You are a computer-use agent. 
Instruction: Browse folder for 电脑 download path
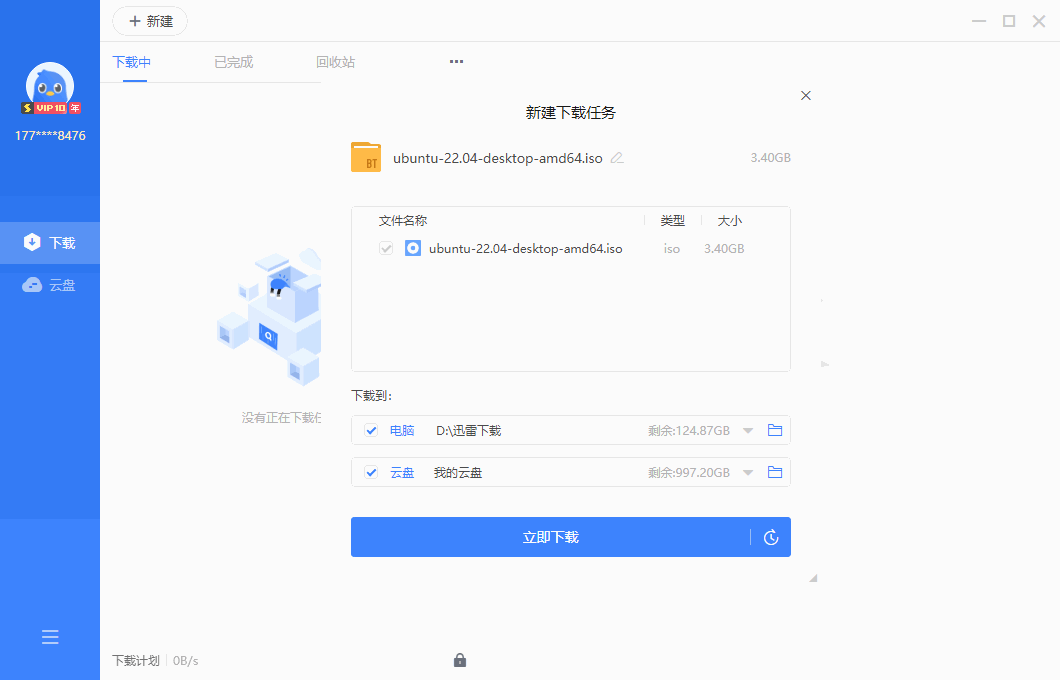coord(775,430)
